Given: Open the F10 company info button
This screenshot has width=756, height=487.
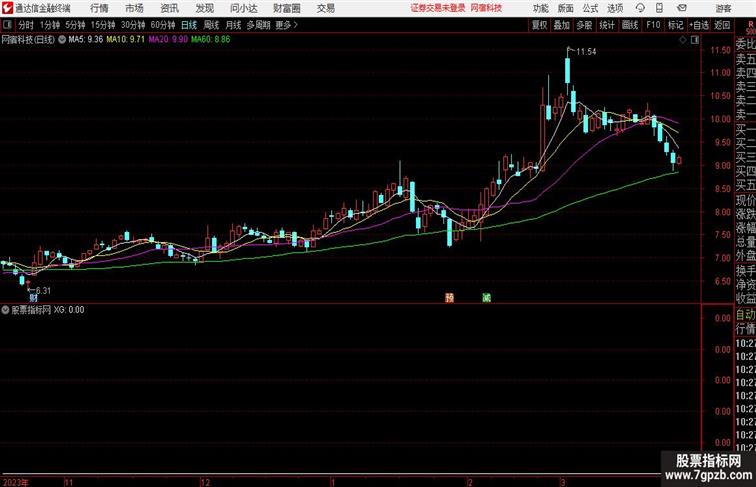Looking at the screenshot, I should [x=653, y=25].
